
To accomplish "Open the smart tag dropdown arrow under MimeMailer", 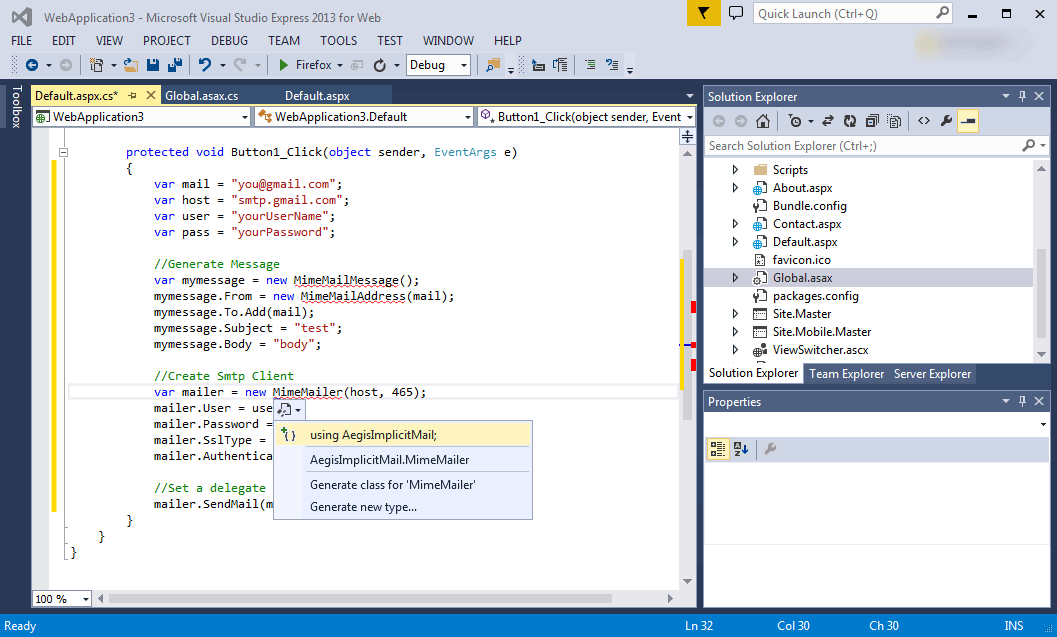I will (298, 410).
